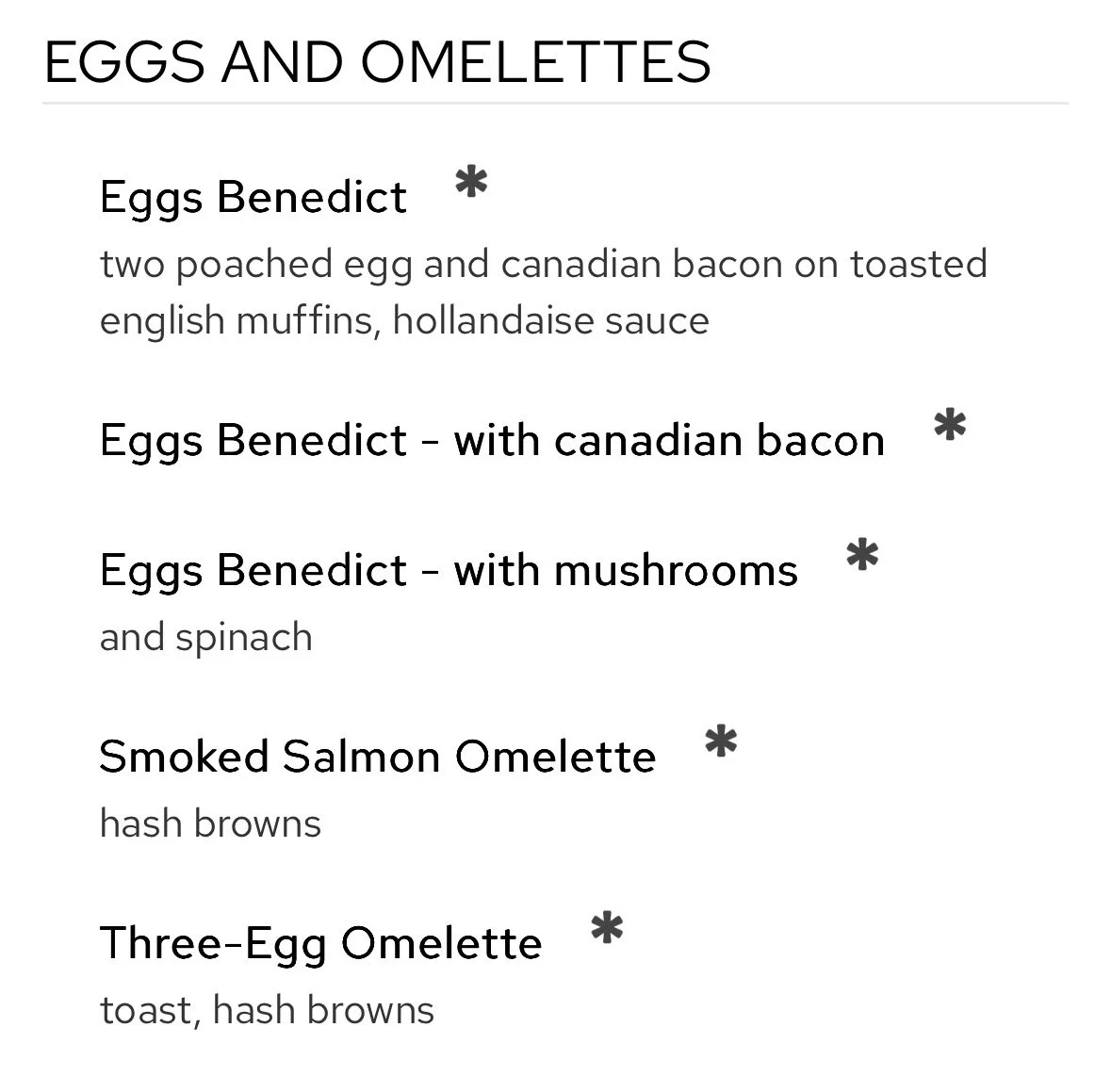Screen dimensions: 1111x1092
Task: Click the EGGS AND OMELETTES section heading
Action: point(378,62)
